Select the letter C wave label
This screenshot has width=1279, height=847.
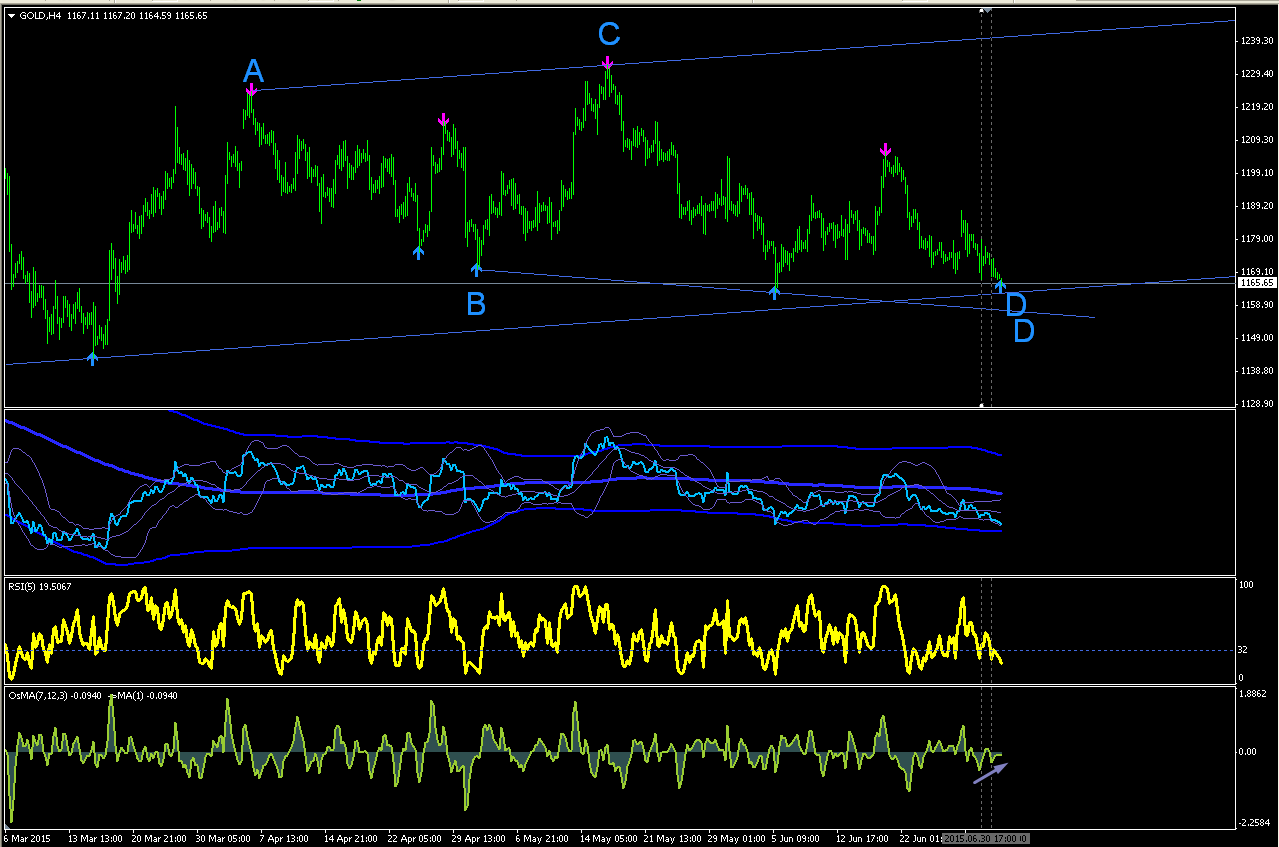(609, 35)
